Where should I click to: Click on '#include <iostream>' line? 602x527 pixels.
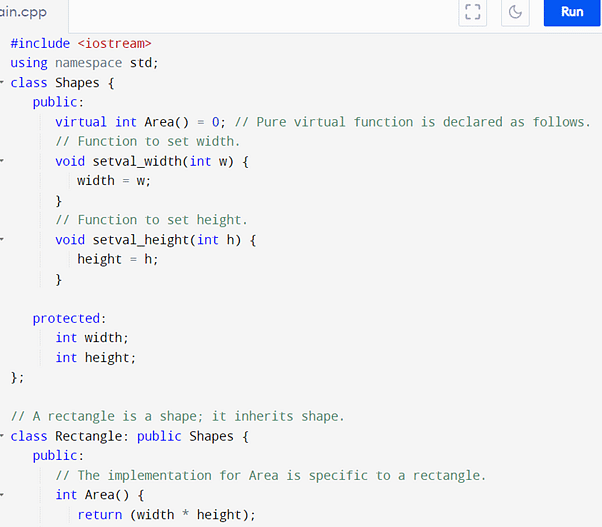pyautogui.click(x=81, y=43)
